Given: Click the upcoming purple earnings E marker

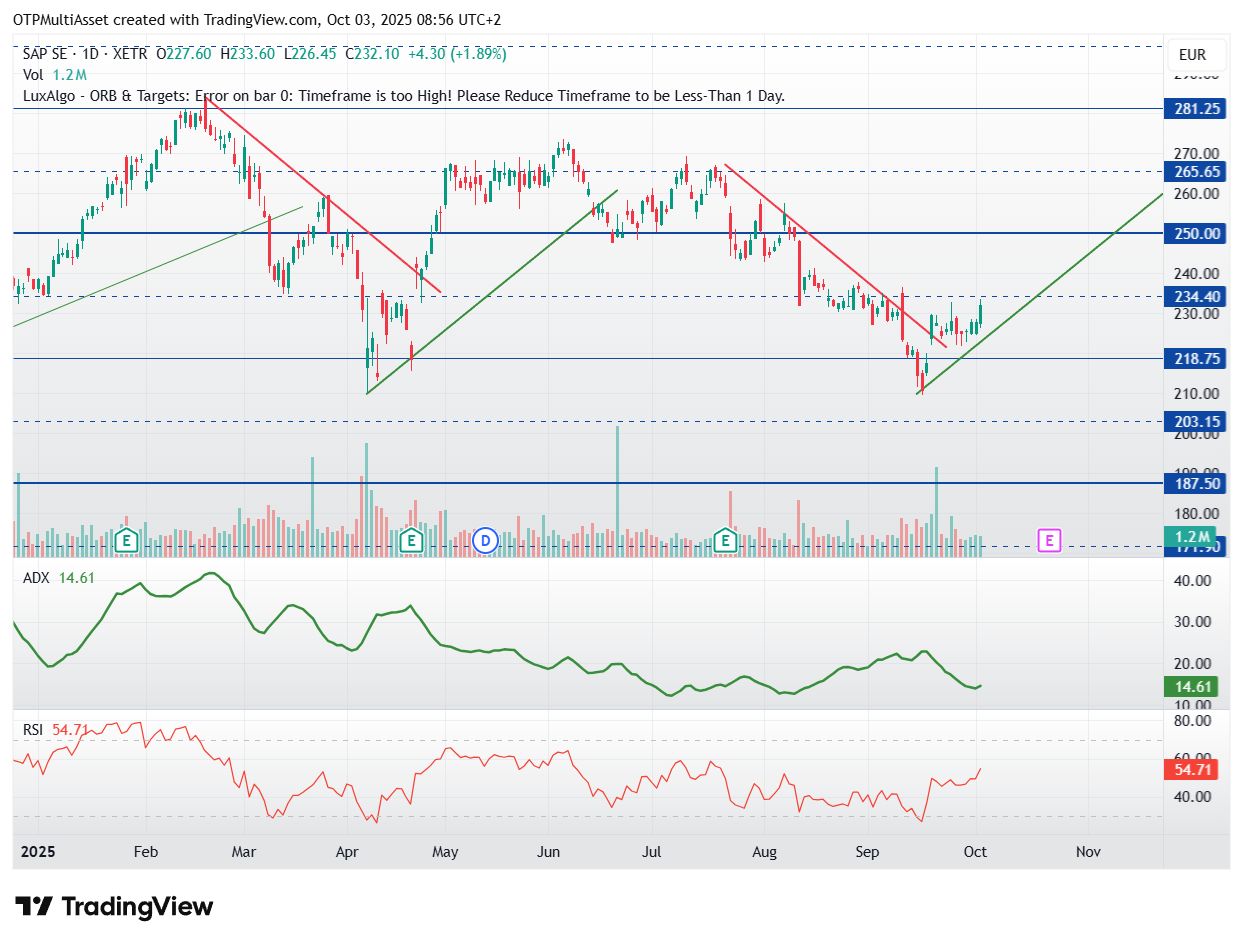Looking at the screenshot, I should (x=1049, y=541).
